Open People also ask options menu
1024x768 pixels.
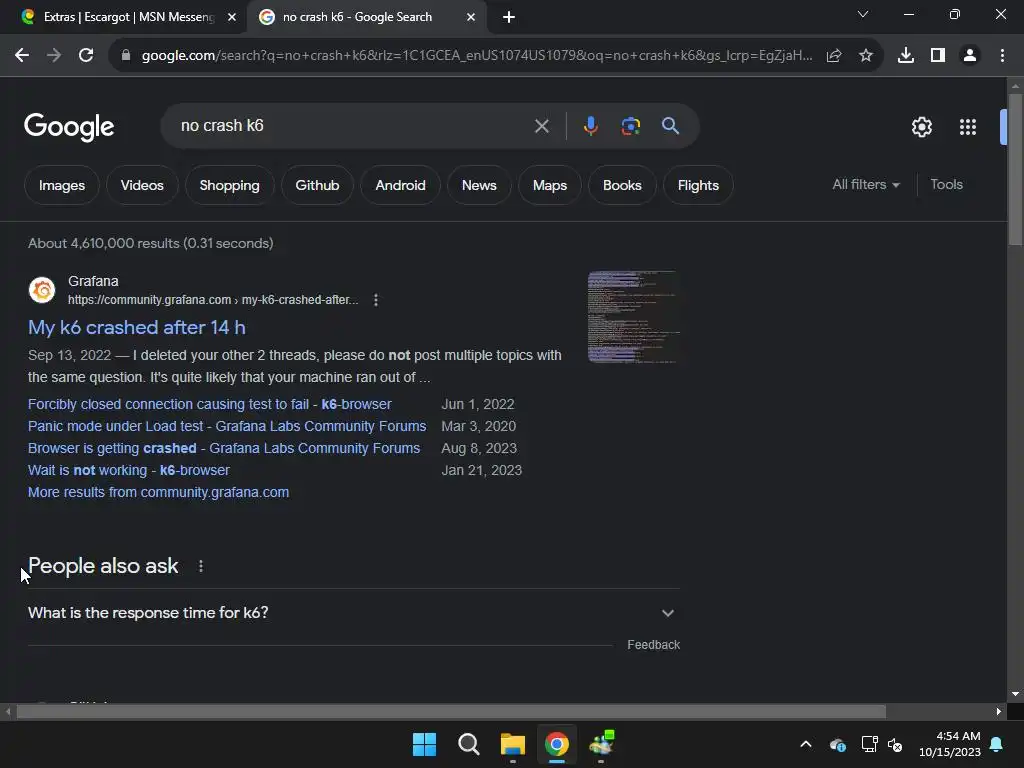[200, 566]
